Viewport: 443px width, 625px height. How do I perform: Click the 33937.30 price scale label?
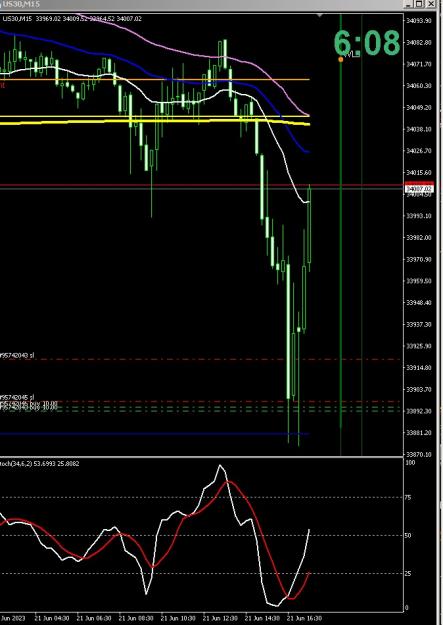coord(418,324)
